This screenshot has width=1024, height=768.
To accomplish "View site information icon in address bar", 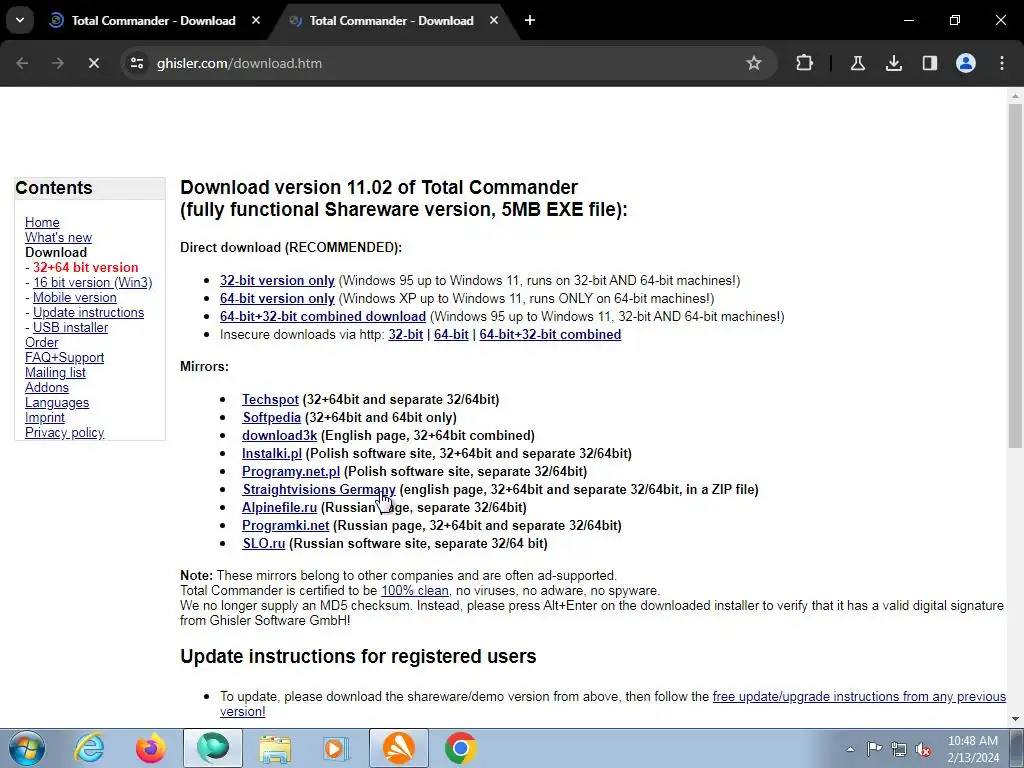I will click(x=137, y=63).
